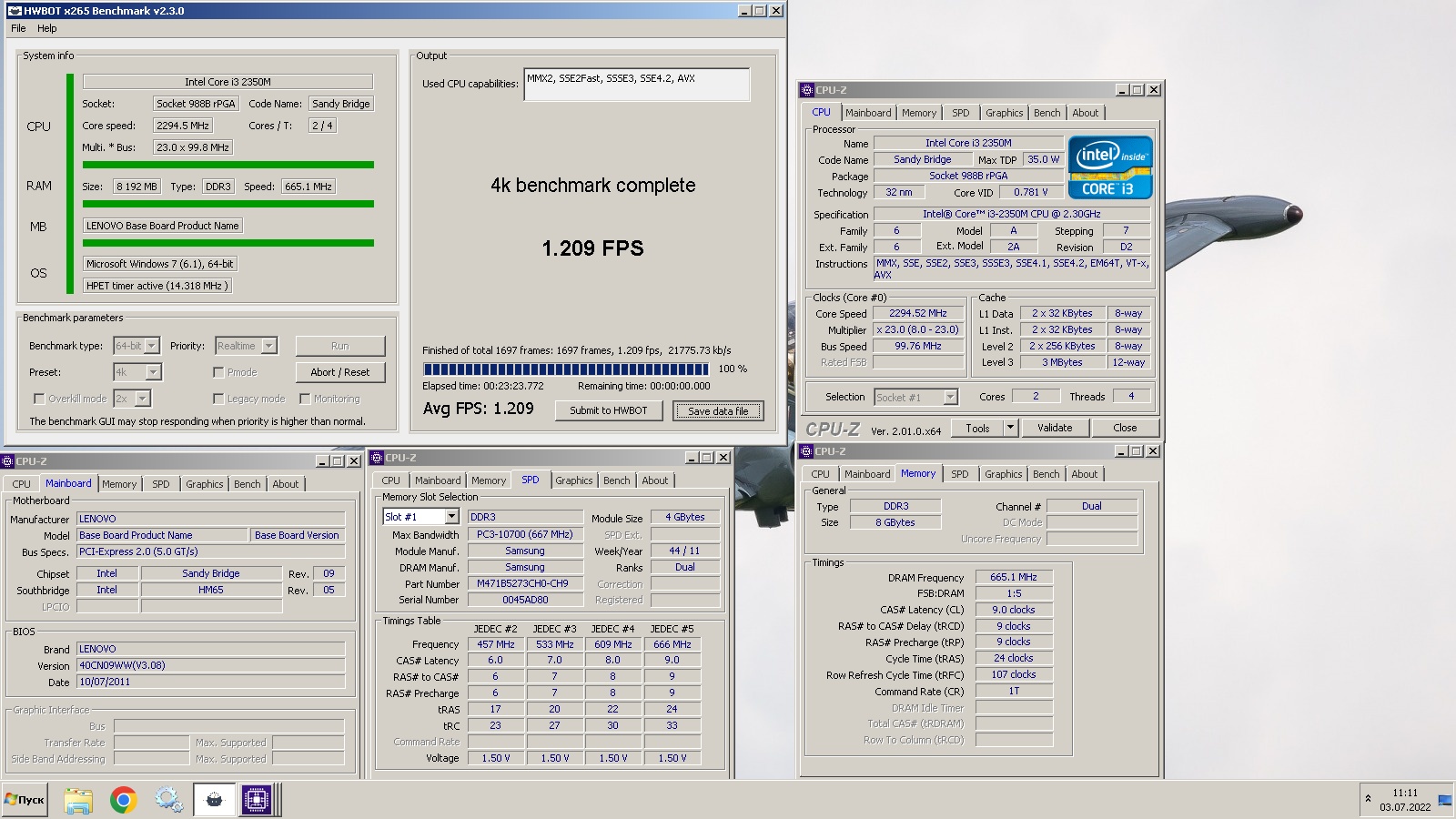The image size is (1456, 819).
Task: Open the Start (Пуск) button
Action: coord(25,800)
